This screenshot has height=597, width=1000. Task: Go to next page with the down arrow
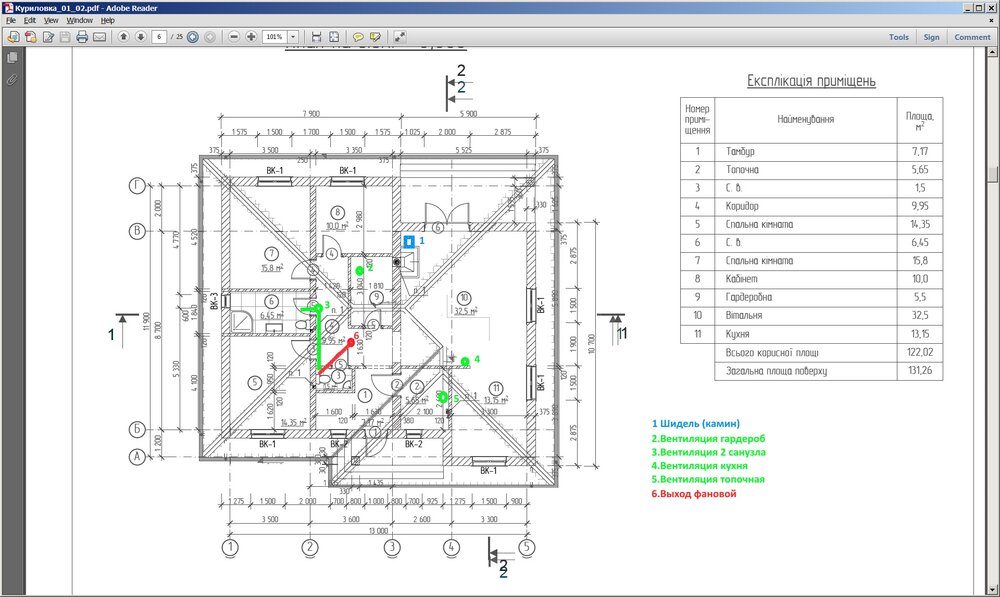[141, 37]
